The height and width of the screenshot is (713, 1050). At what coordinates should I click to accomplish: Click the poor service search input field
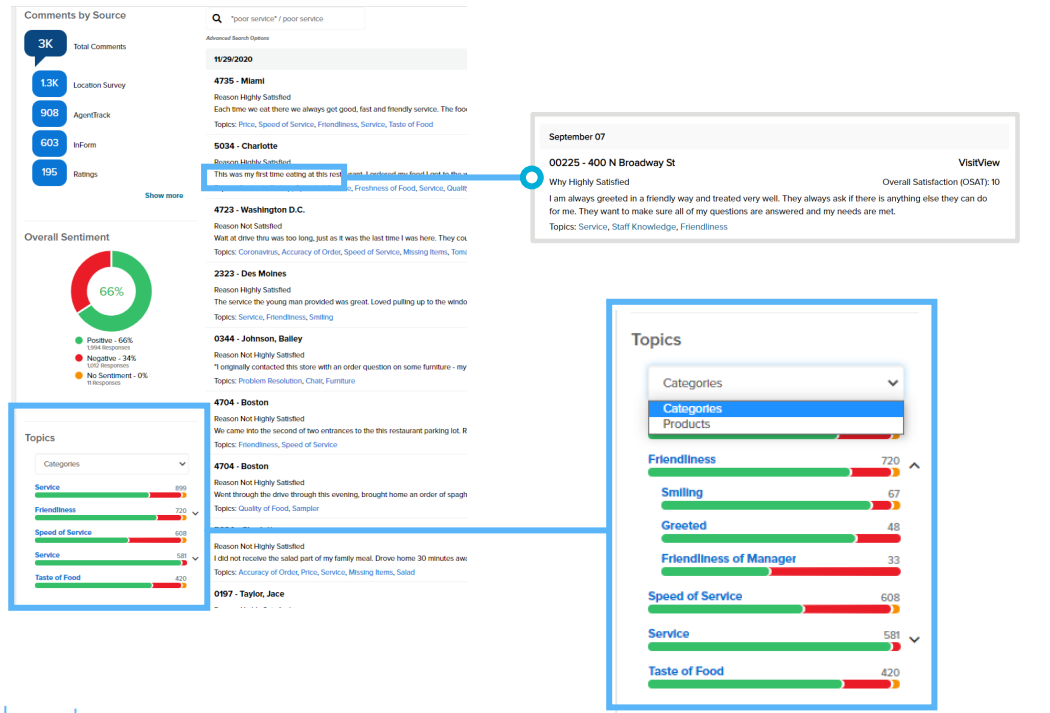[x=295, y=18]
